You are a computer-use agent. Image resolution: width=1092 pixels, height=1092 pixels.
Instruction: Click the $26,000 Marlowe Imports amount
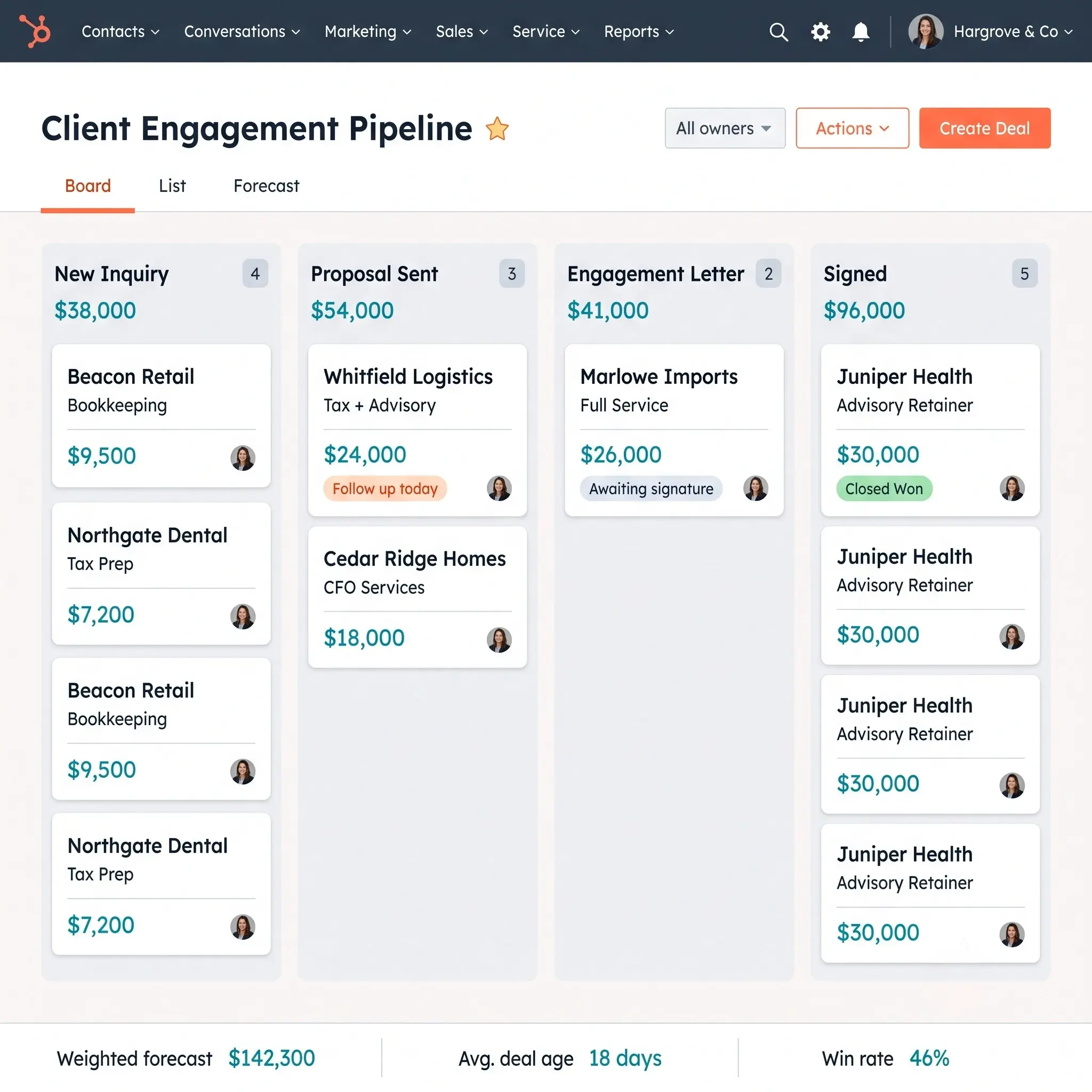[x=621, y=454]
